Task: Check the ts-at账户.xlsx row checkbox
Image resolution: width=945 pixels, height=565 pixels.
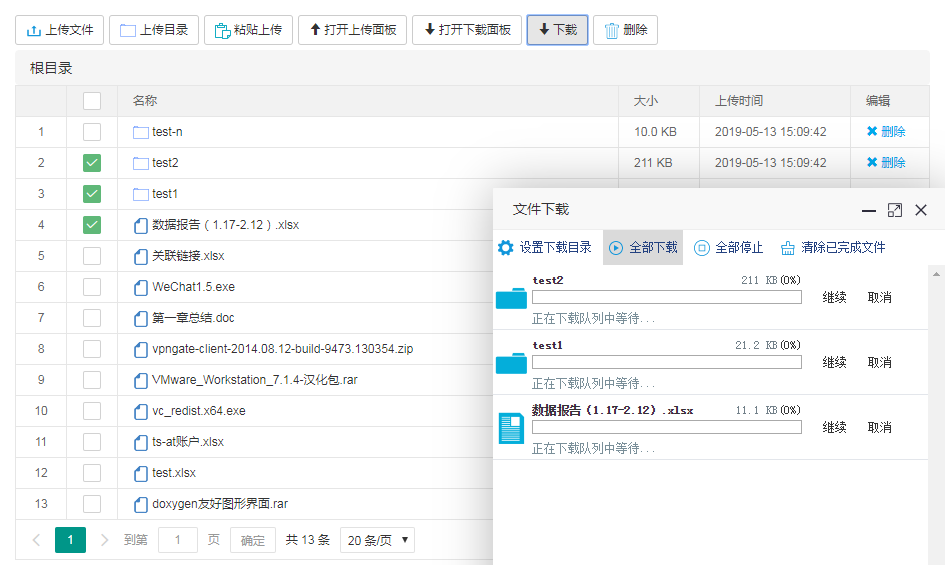Action: coord(92,442)
